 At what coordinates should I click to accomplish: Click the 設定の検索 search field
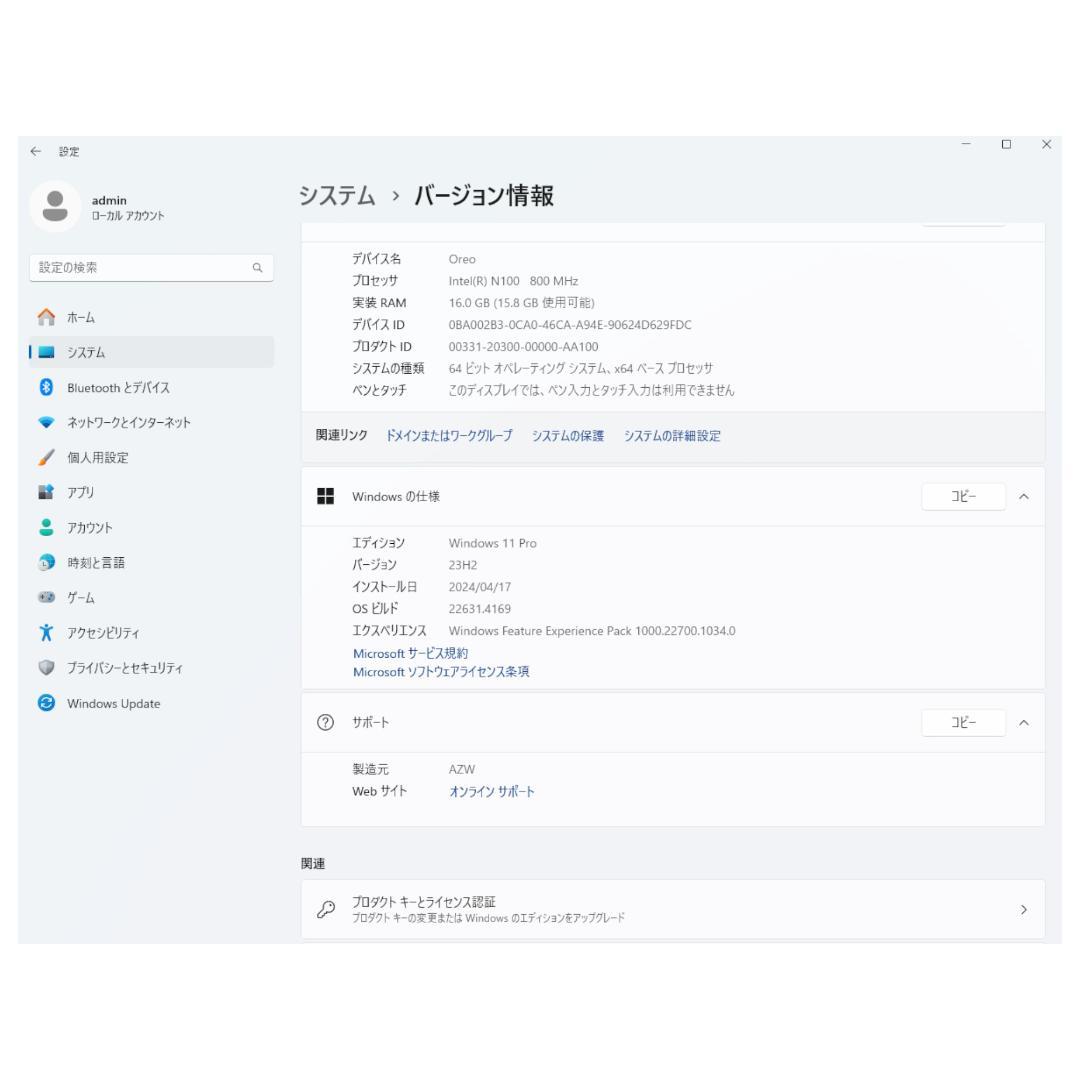[x=150, y=268]
